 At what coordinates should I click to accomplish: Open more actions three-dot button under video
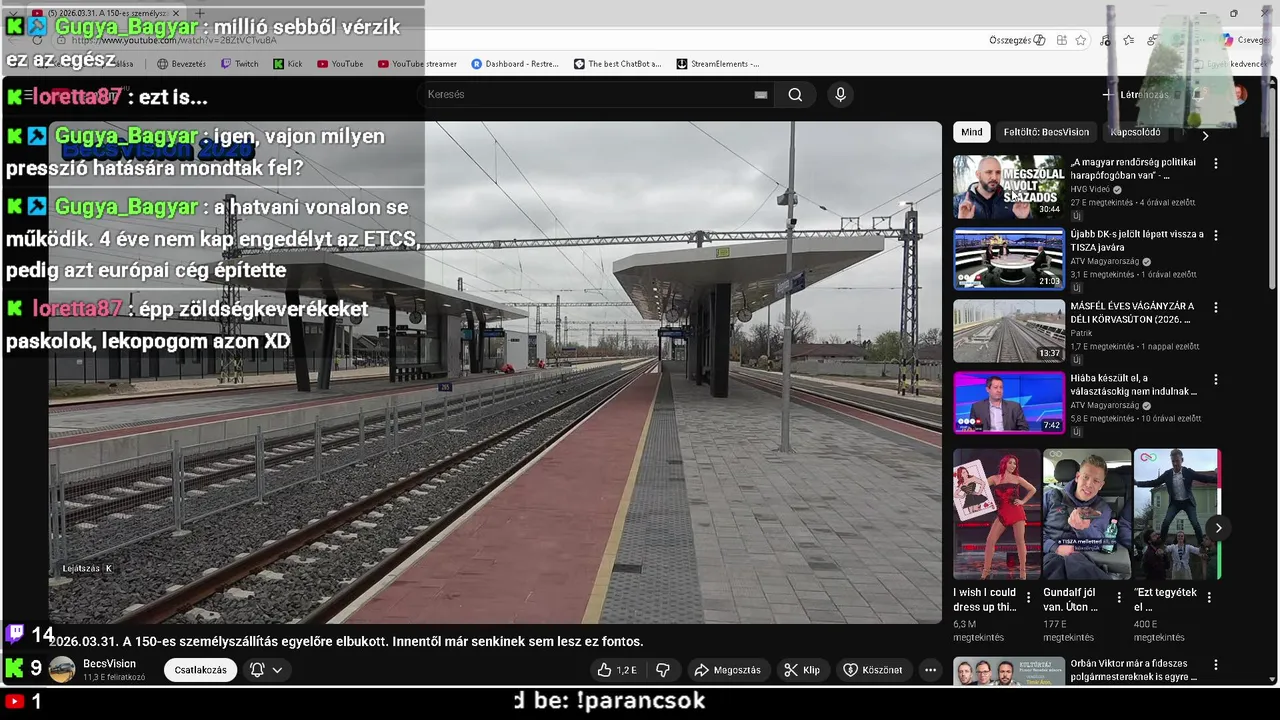click(x=930, y=670)
